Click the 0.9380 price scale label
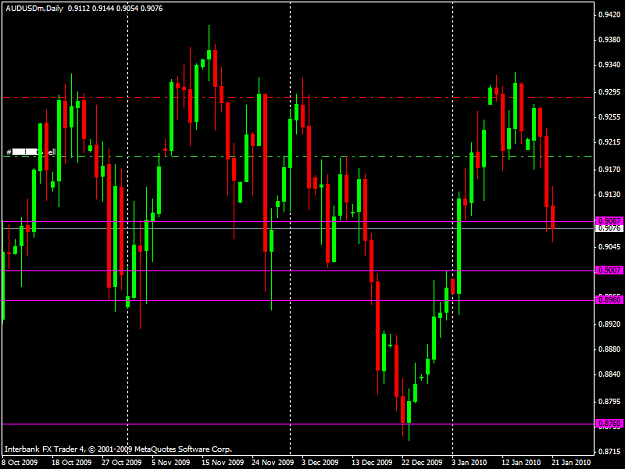Image resolution: width=625 pixels, height=469 pixels. click(609, 40)
